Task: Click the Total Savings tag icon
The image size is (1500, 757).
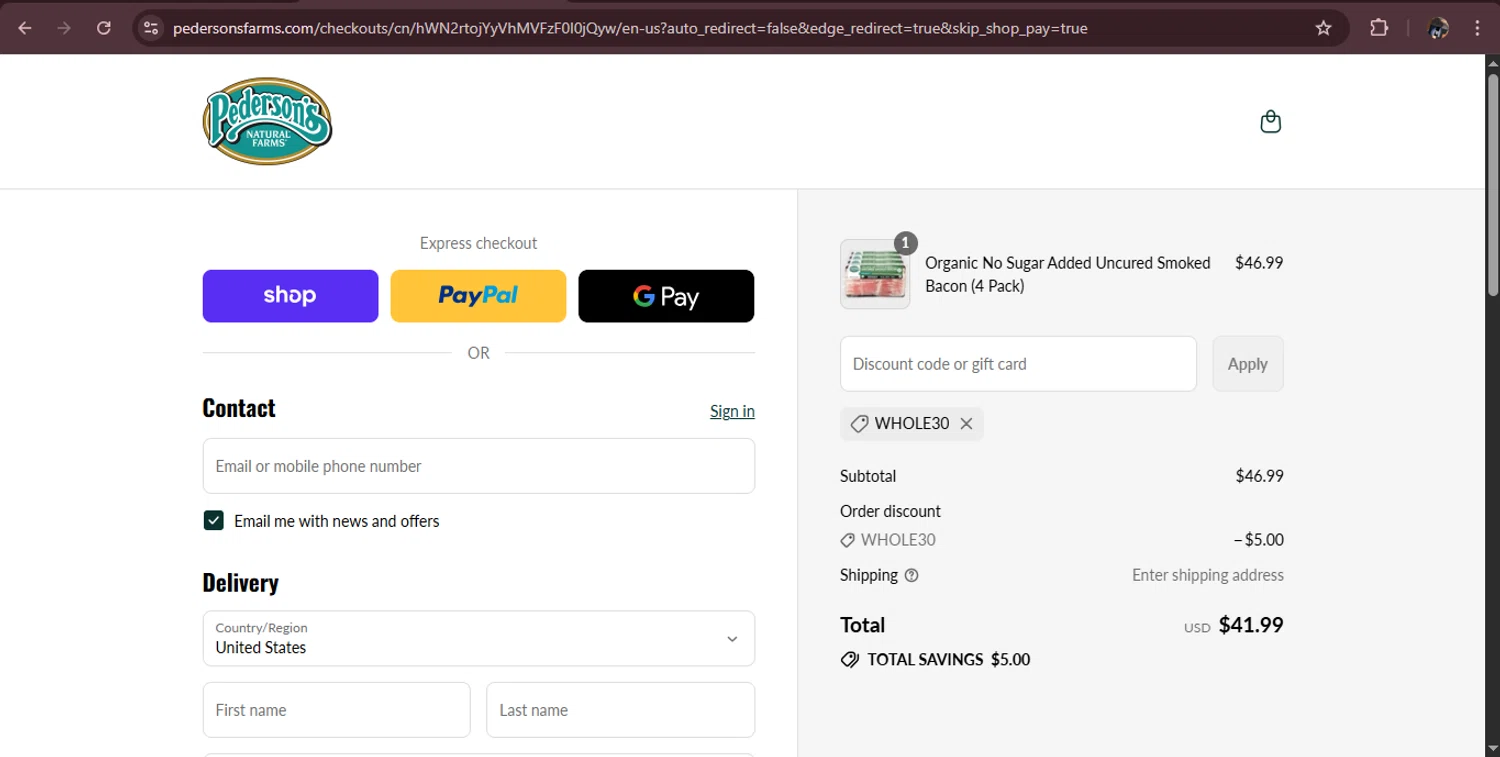Action: pos(850,660)
